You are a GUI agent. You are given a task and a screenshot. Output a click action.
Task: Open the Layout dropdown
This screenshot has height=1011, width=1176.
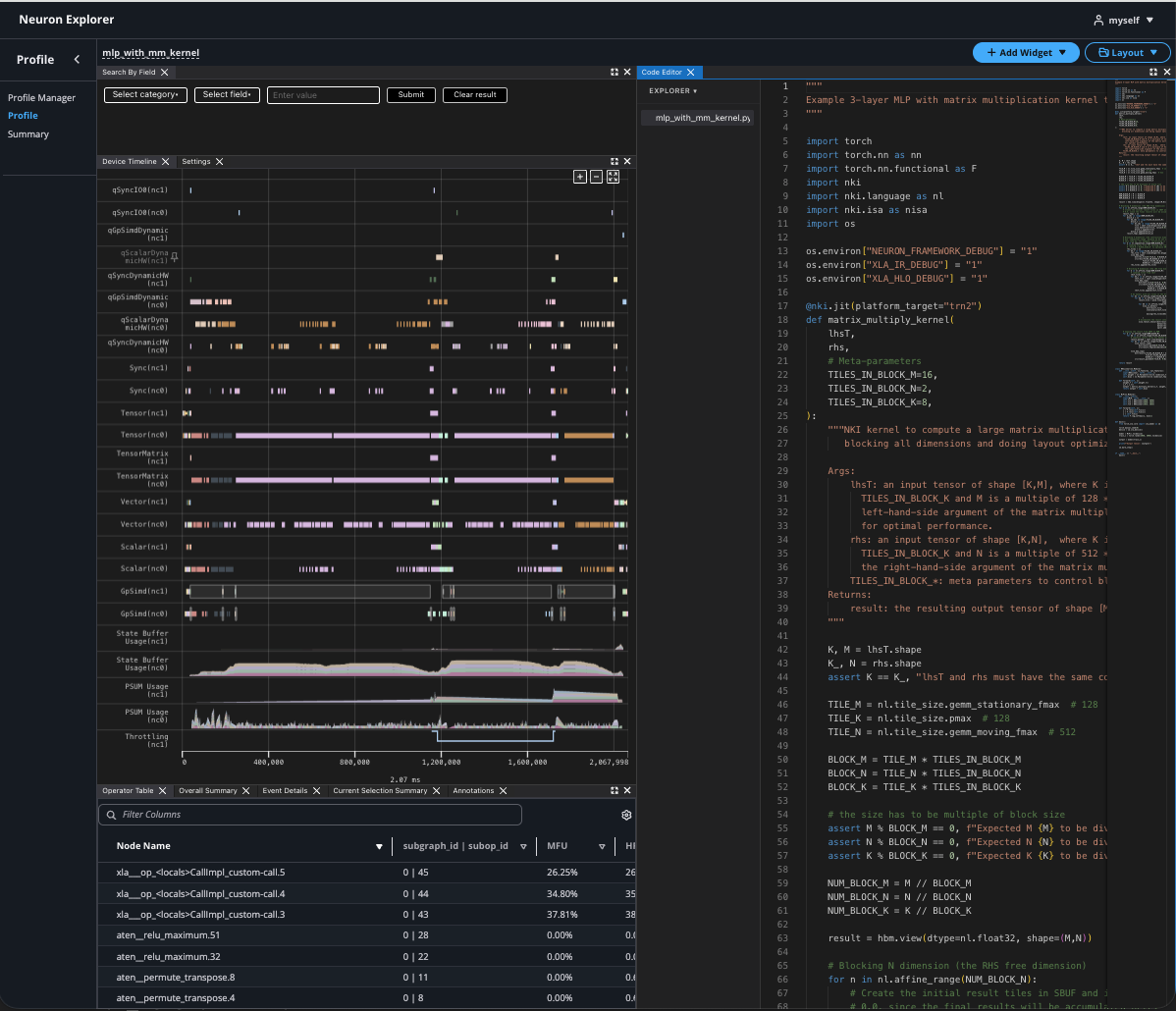[x=1127, y=52]
